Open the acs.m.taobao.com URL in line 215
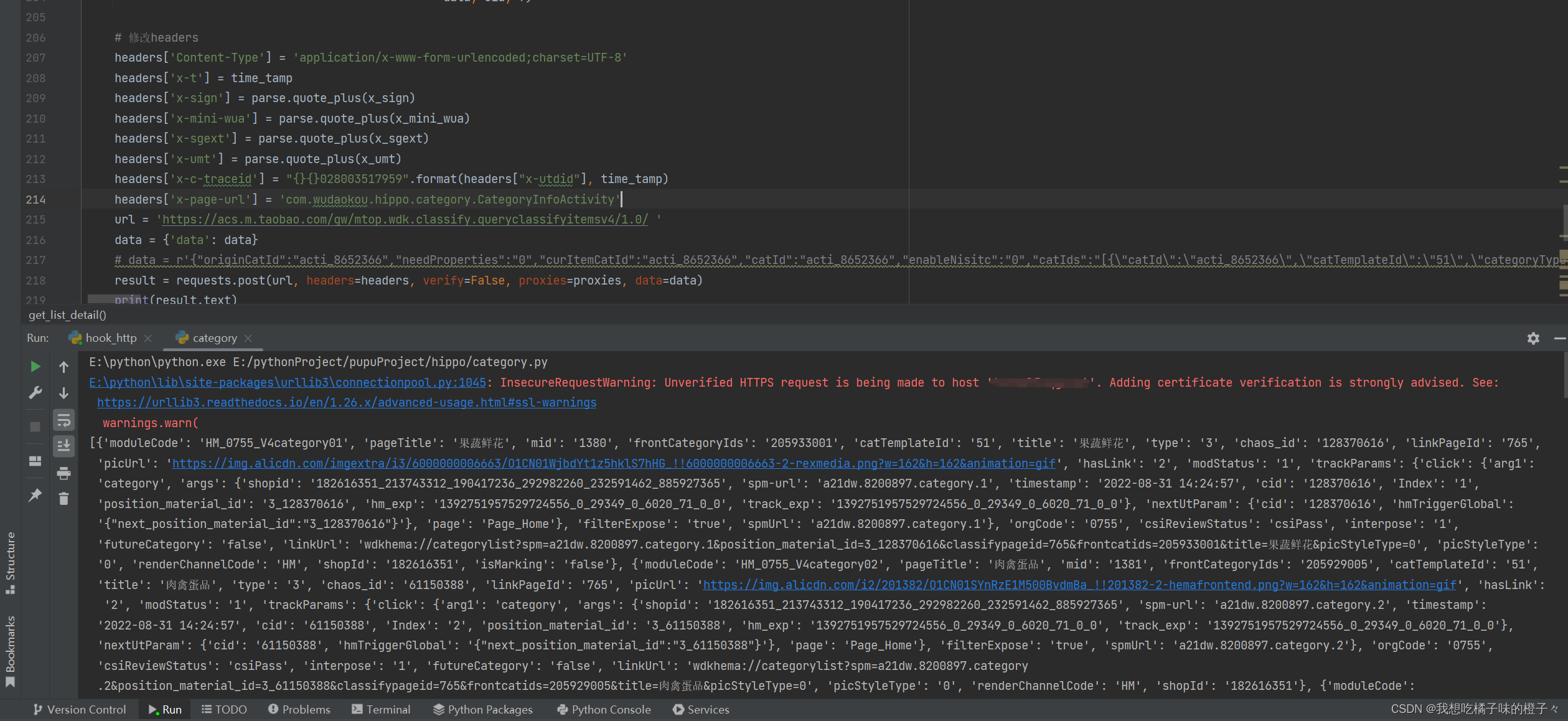The width and height of the screenshot is (1568, 721). click(x=405, y=219)
